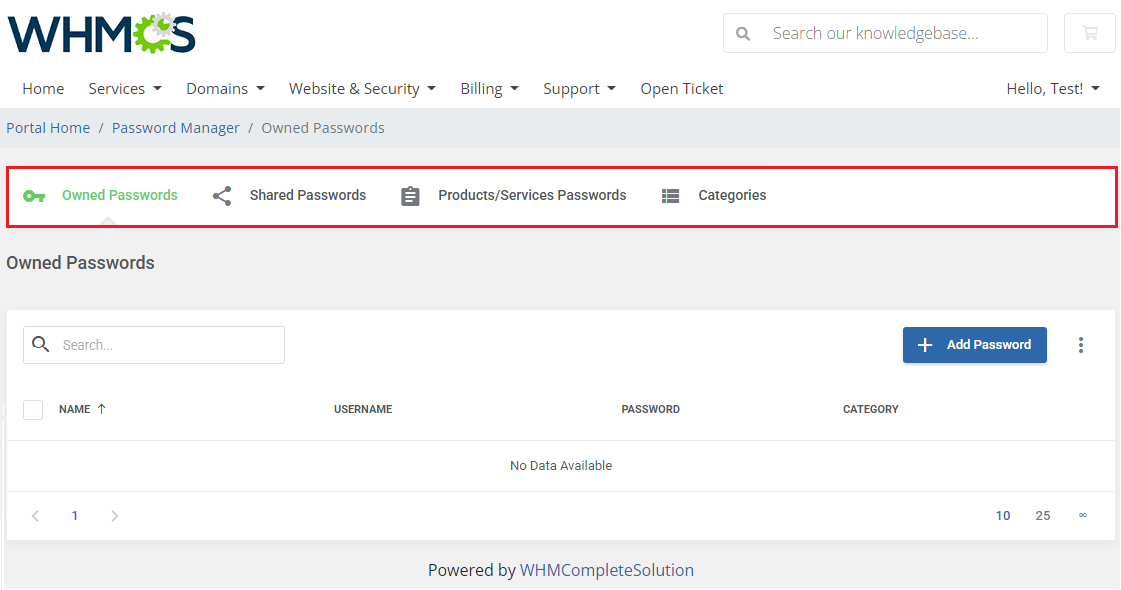Sort by the NAME column header
Image resolution: width=1121 pixels, height=590 pixels.
(x=74, y=409)
